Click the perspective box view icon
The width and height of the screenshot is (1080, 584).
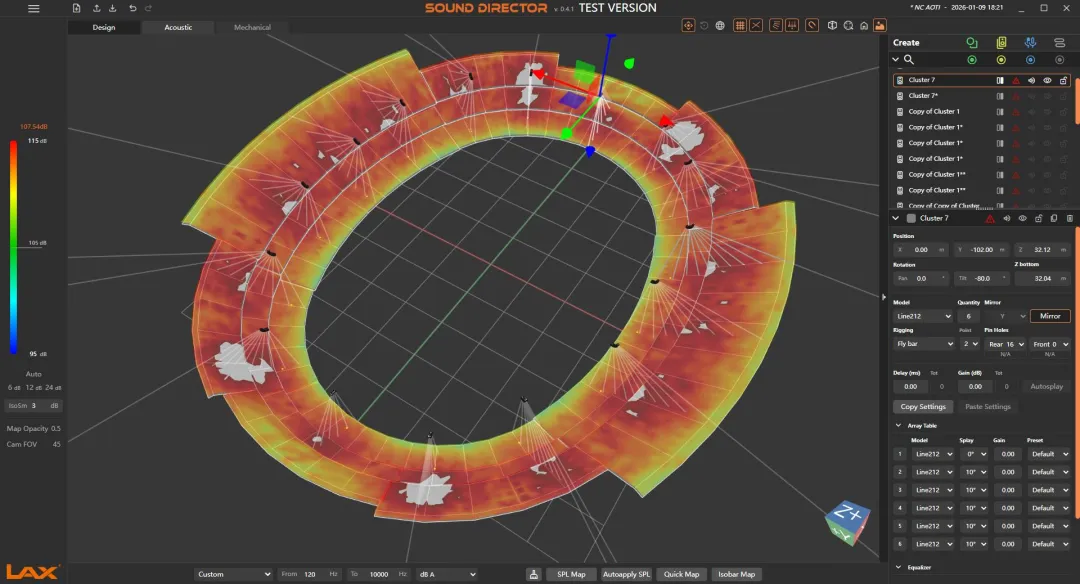832,25
